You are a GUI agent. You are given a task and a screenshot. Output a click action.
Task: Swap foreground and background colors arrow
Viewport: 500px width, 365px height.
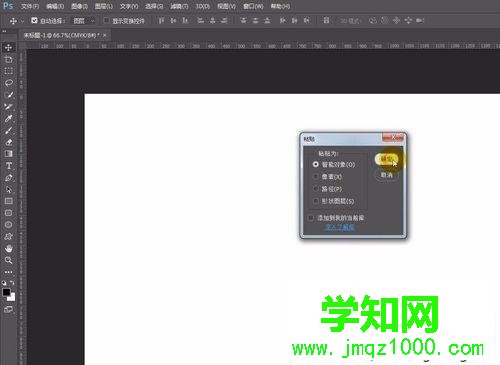(12, 283)
